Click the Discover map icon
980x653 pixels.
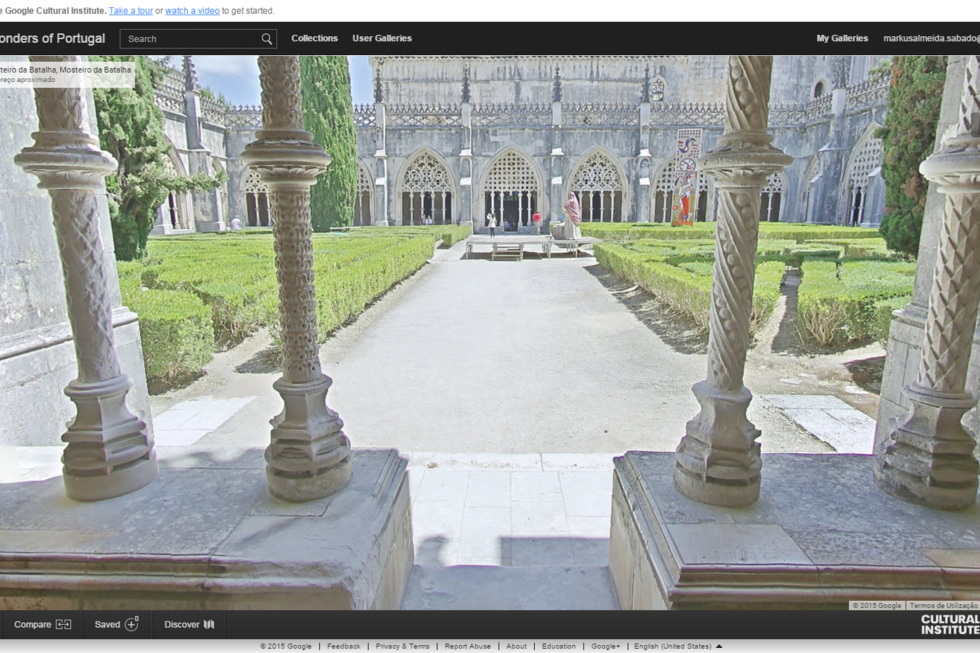click(209, 625)
